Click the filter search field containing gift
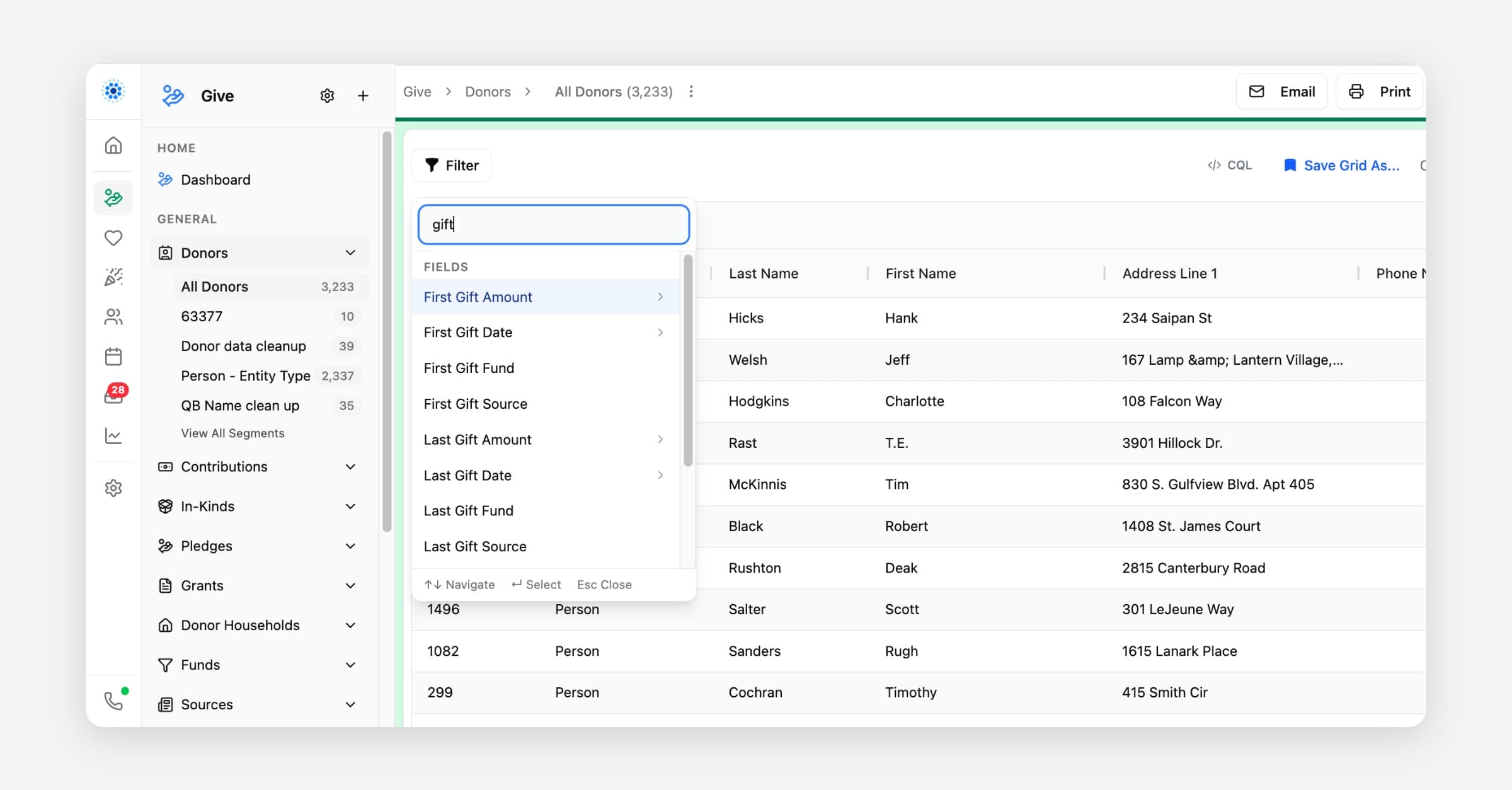The height and width of the screenshot is (790, 1512). 554,224
